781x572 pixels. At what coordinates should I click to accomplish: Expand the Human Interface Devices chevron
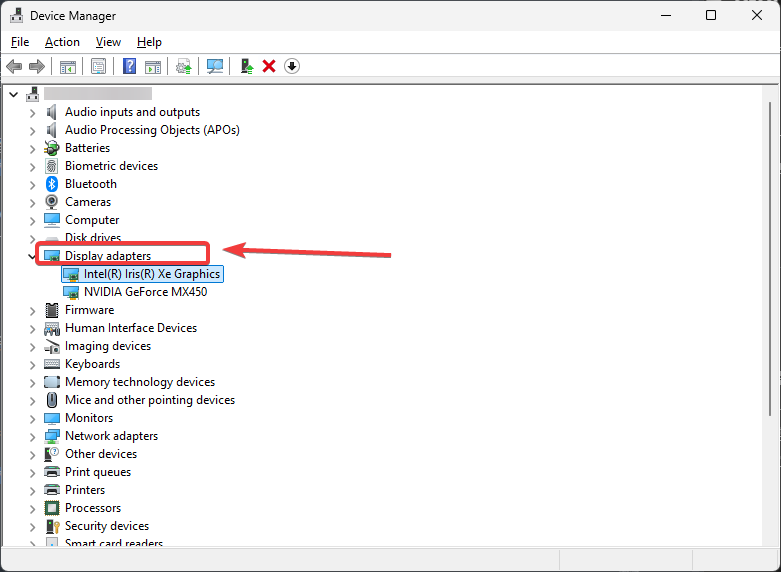32,329
